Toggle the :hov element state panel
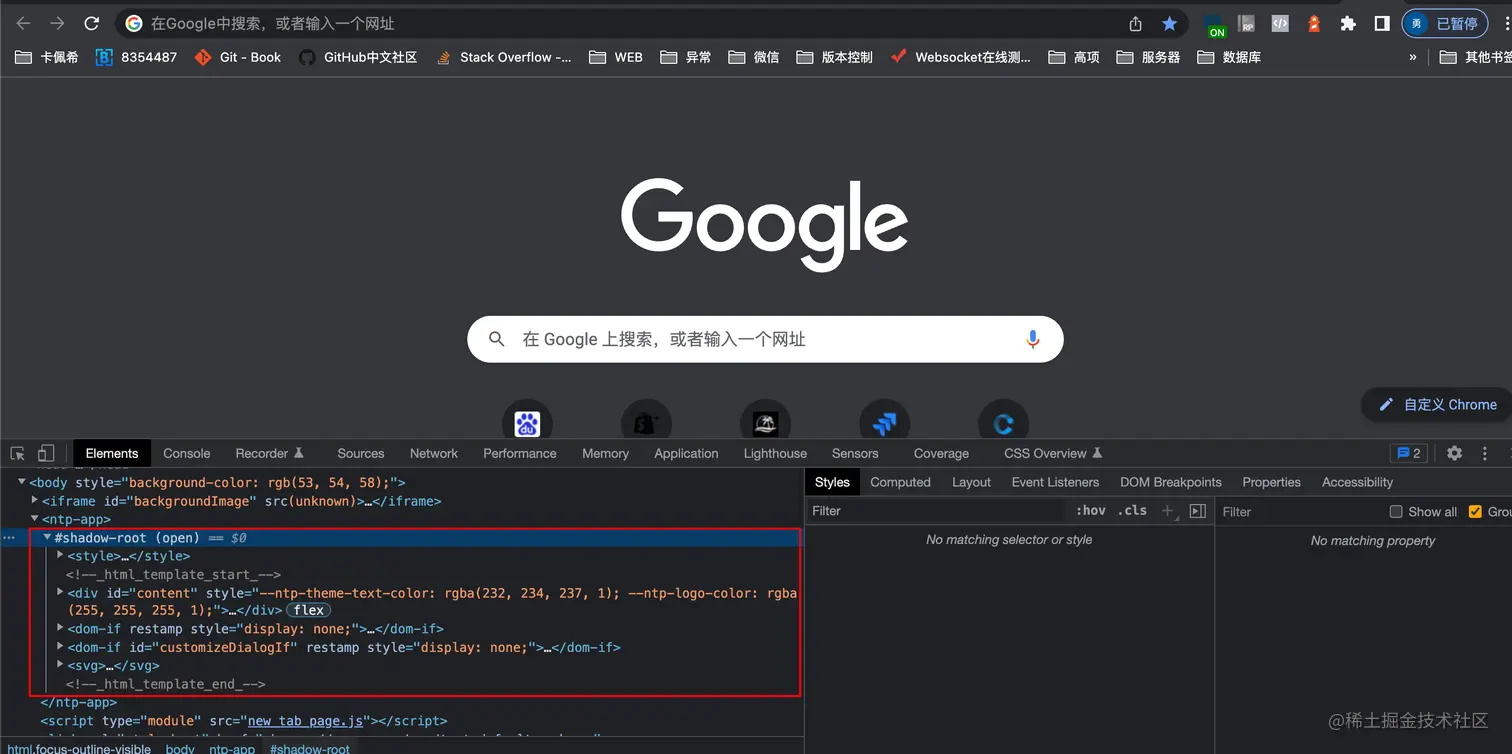 click(x=1091, y=510)
